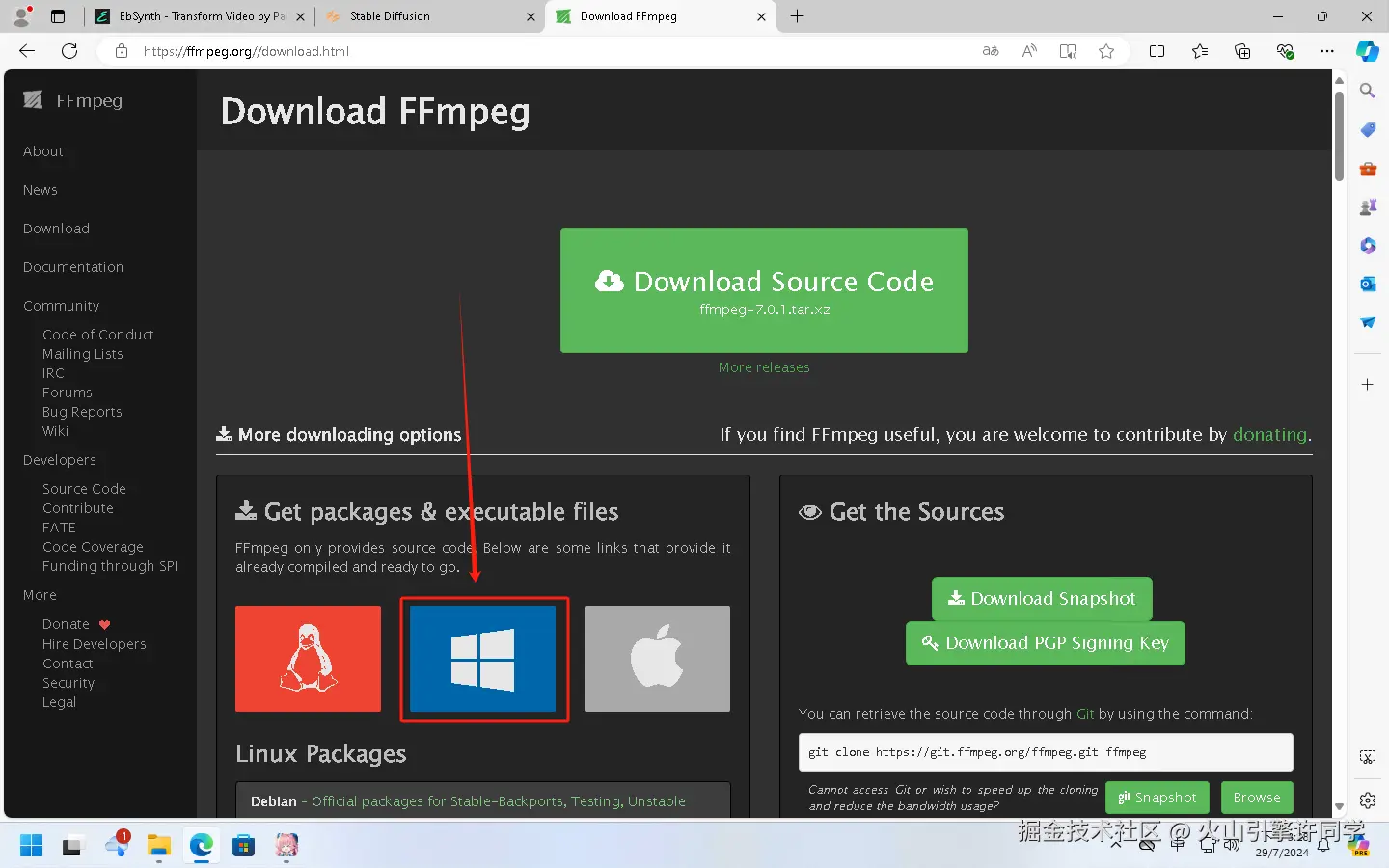Open Hire Developers sidebar link
The height and width of the screenshot is (868, 1389).
[95, 644]
